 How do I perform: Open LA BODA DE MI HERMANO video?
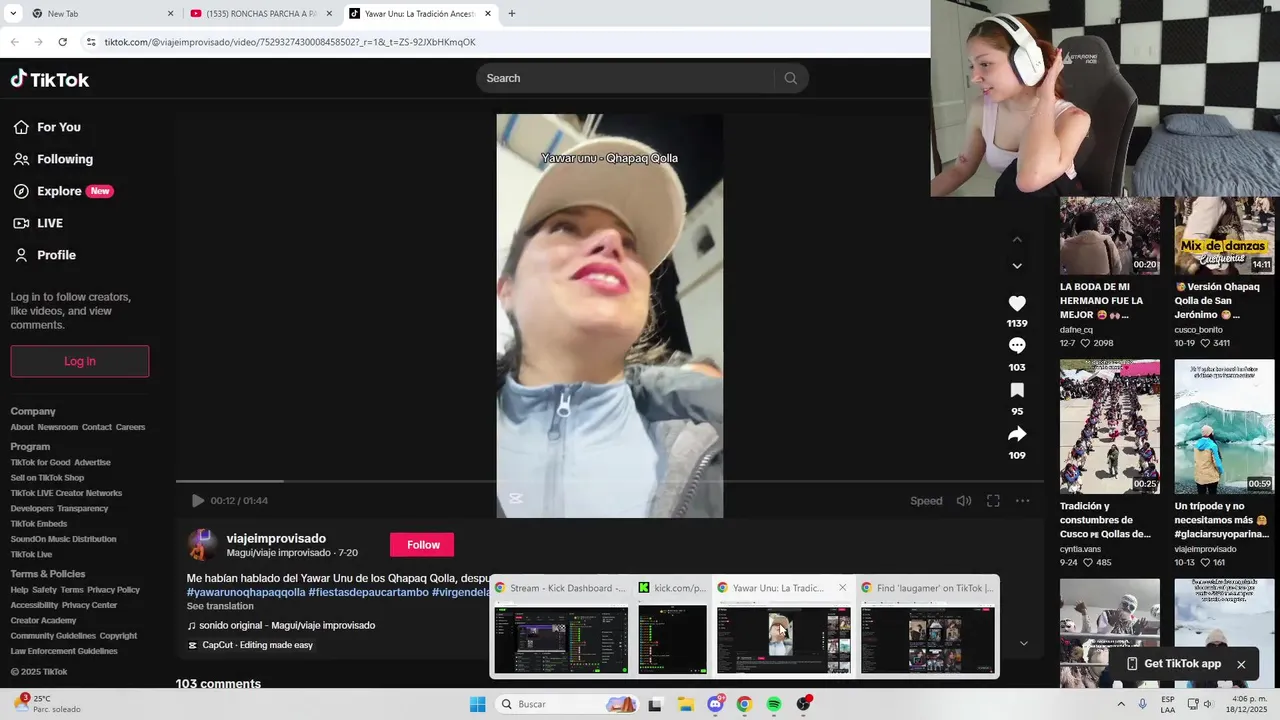1110,235
